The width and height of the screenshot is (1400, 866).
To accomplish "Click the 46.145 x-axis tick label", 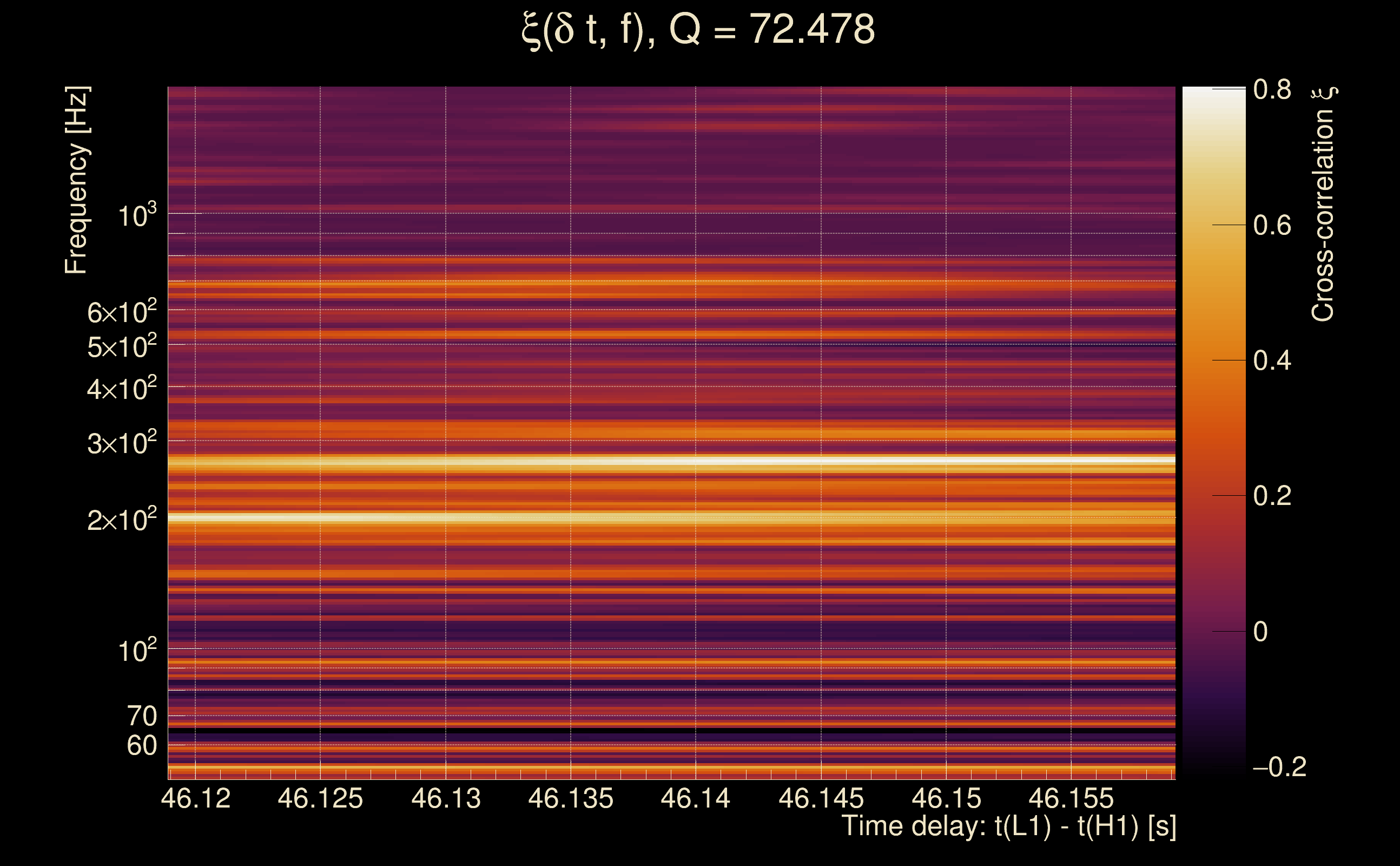I will 821,798.
